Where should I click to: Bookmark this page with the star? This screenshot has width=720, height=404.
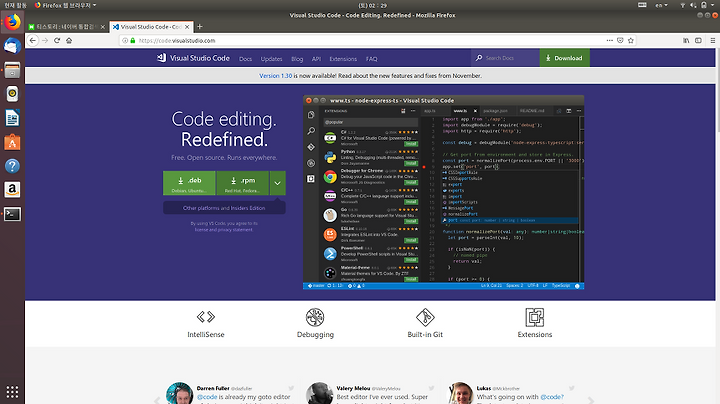point(630,40)
